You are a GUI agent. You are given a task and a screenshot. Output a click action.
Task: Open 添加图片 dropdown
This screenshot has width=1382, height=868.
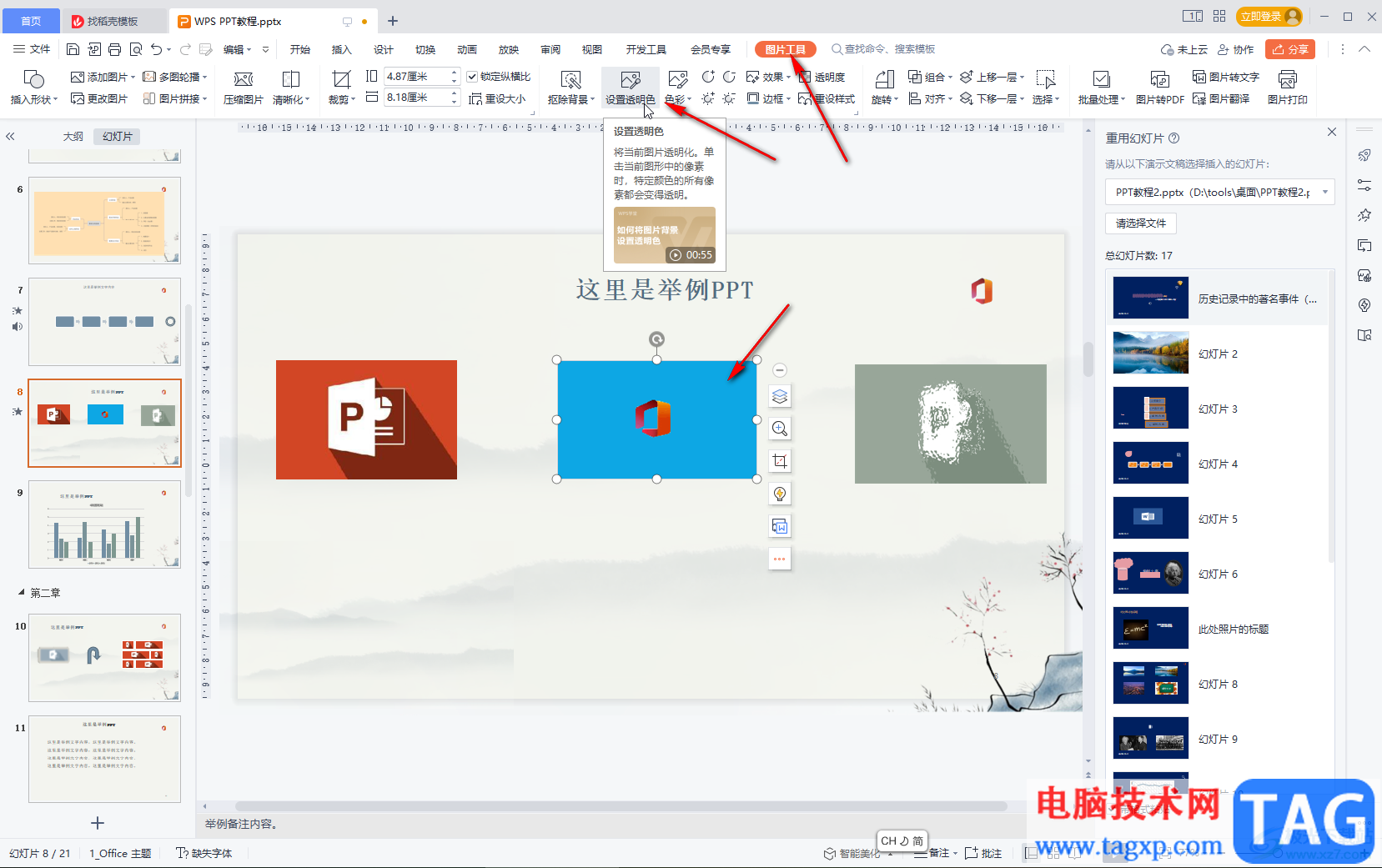click(103, 77)
